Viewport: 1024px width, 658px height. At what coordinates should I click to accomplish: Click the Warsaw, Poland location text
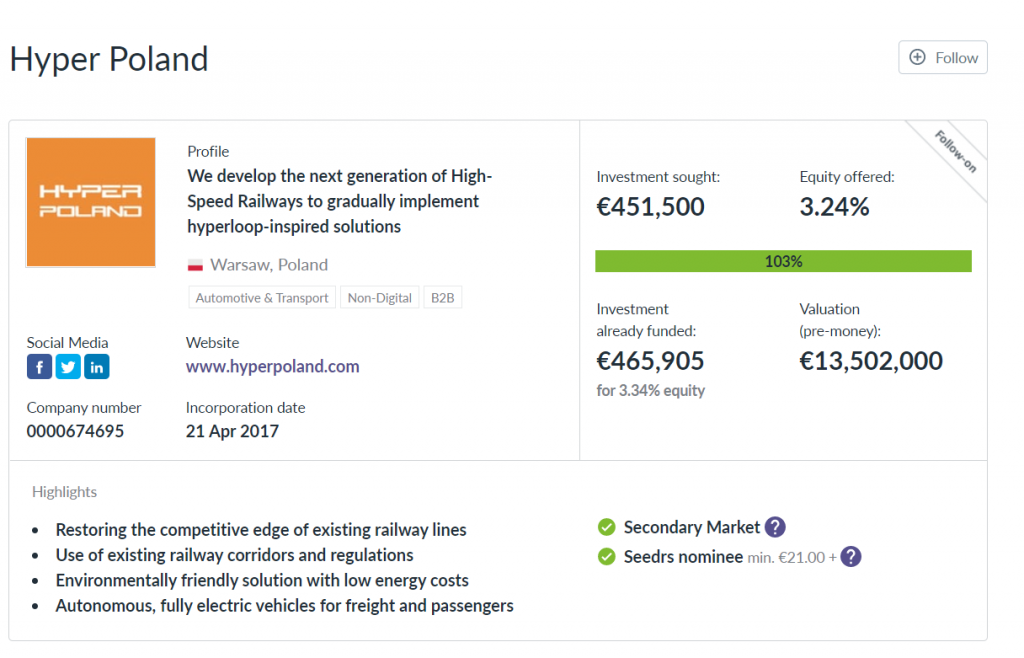click(269, 265)
